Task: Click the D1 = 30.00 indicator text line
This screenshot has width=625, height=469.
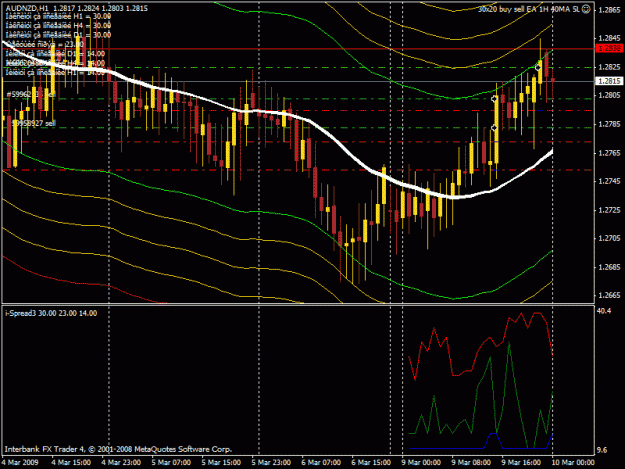Action: click(59, 35)
